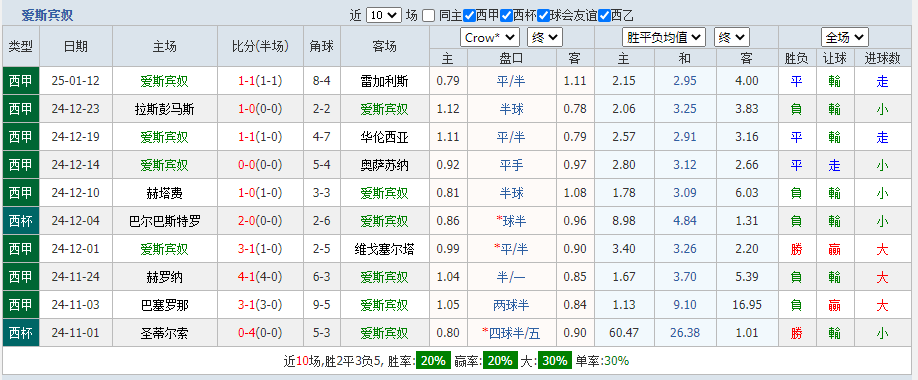Viewport: 918px width, 380px height.
Task: Toggle the 同主 checkbox
Action: point(429,16)
